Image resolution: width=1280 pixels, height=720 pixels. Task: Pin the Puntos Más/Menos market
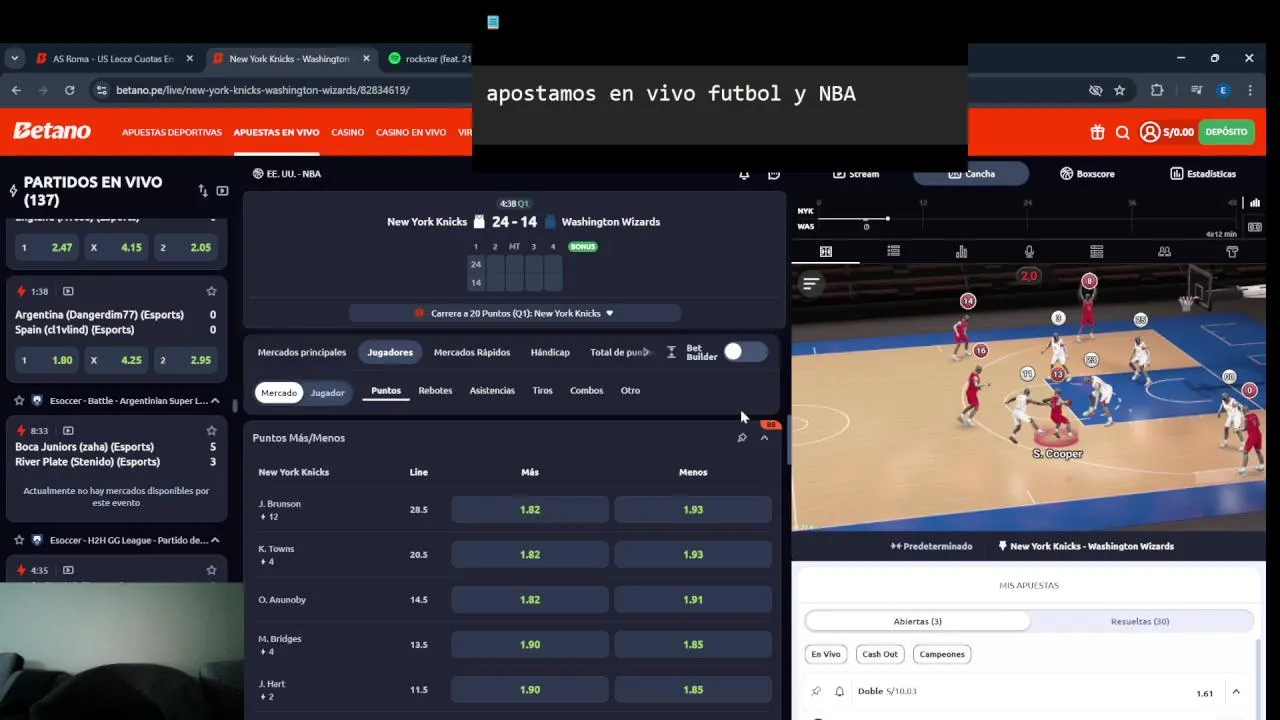742,438
